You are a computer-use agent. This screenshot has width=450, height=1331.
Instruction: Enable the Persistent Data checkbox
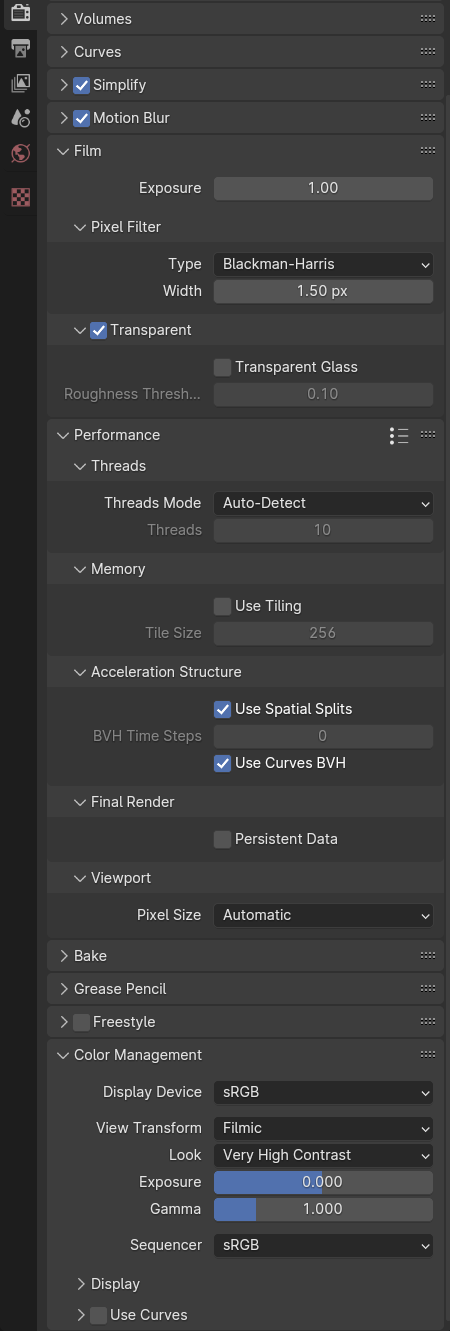pos(222,839)
